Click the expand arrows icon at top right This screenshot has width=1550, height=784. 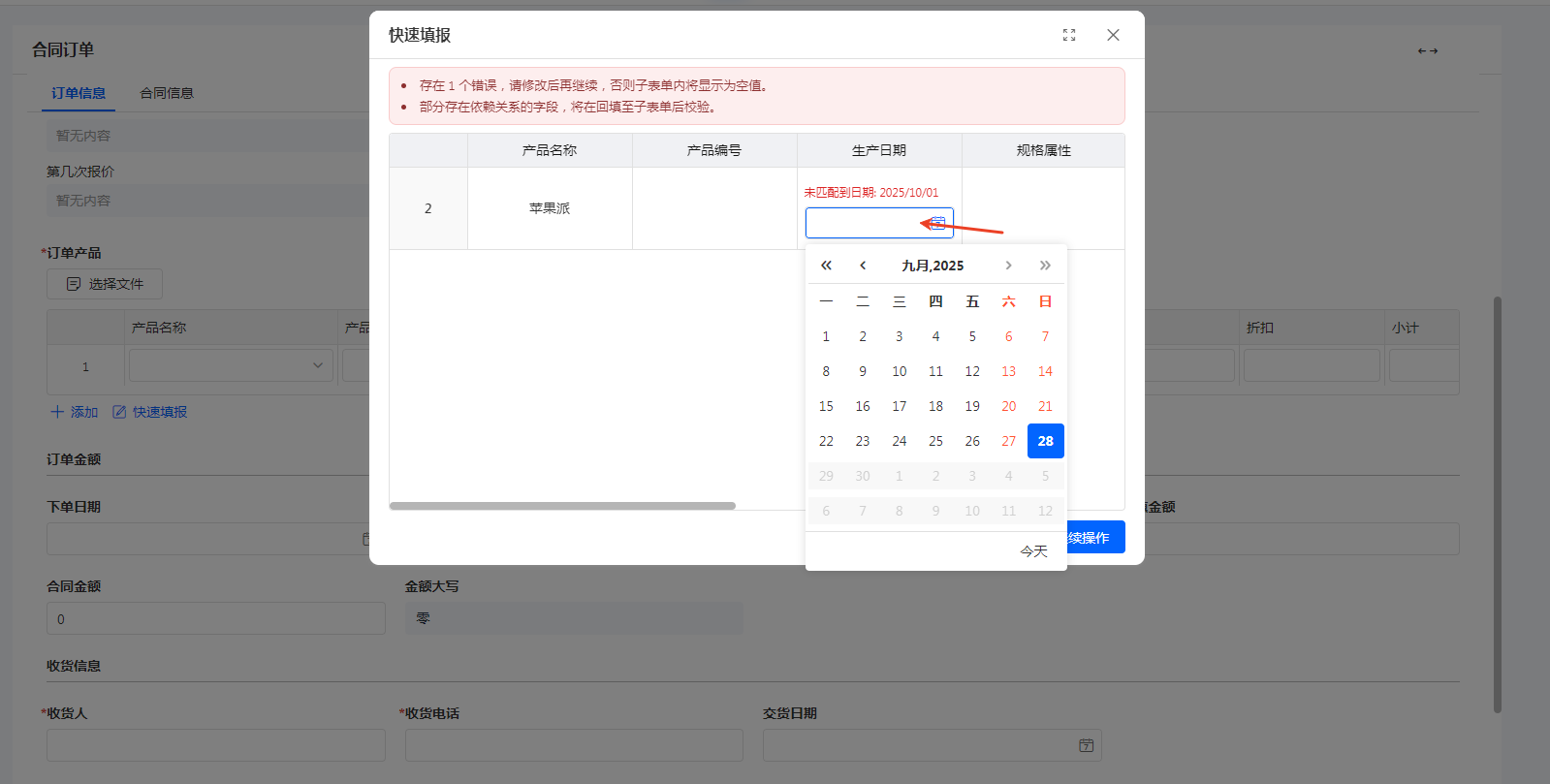click(1427, 51)
